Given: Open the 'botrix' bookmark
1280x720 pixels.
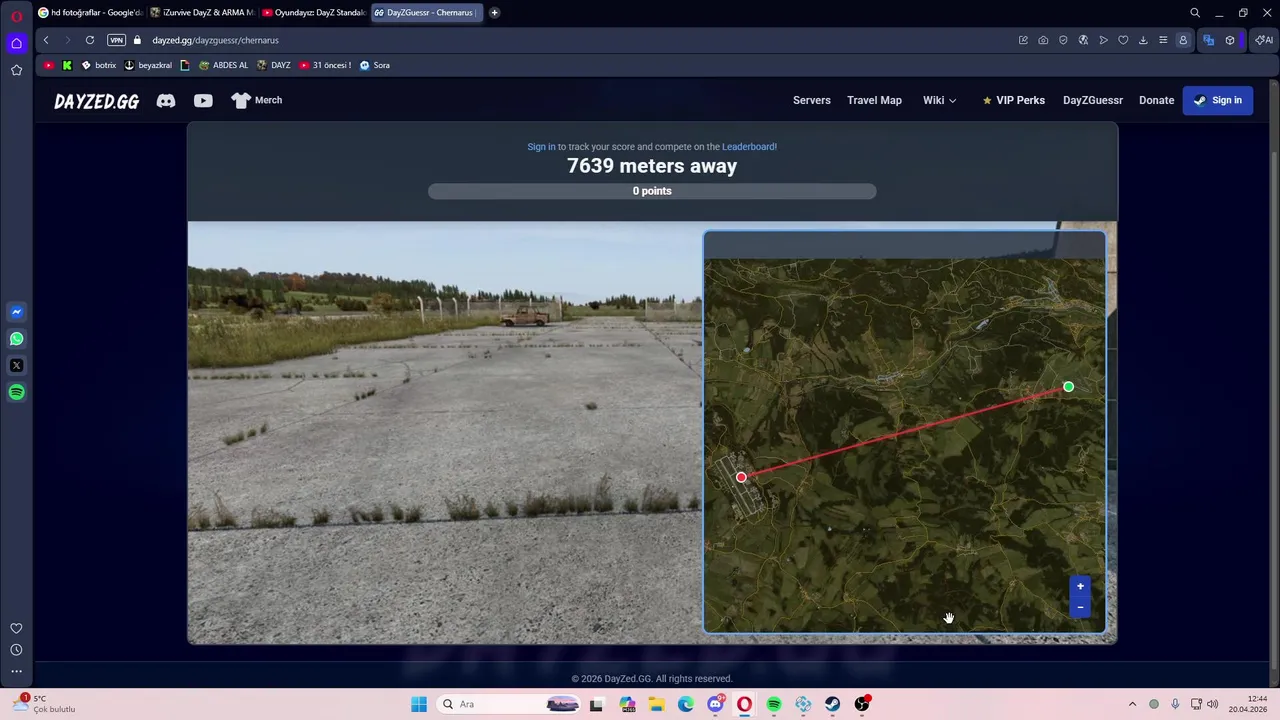Looking at the screenshot, I should point(98,65).
